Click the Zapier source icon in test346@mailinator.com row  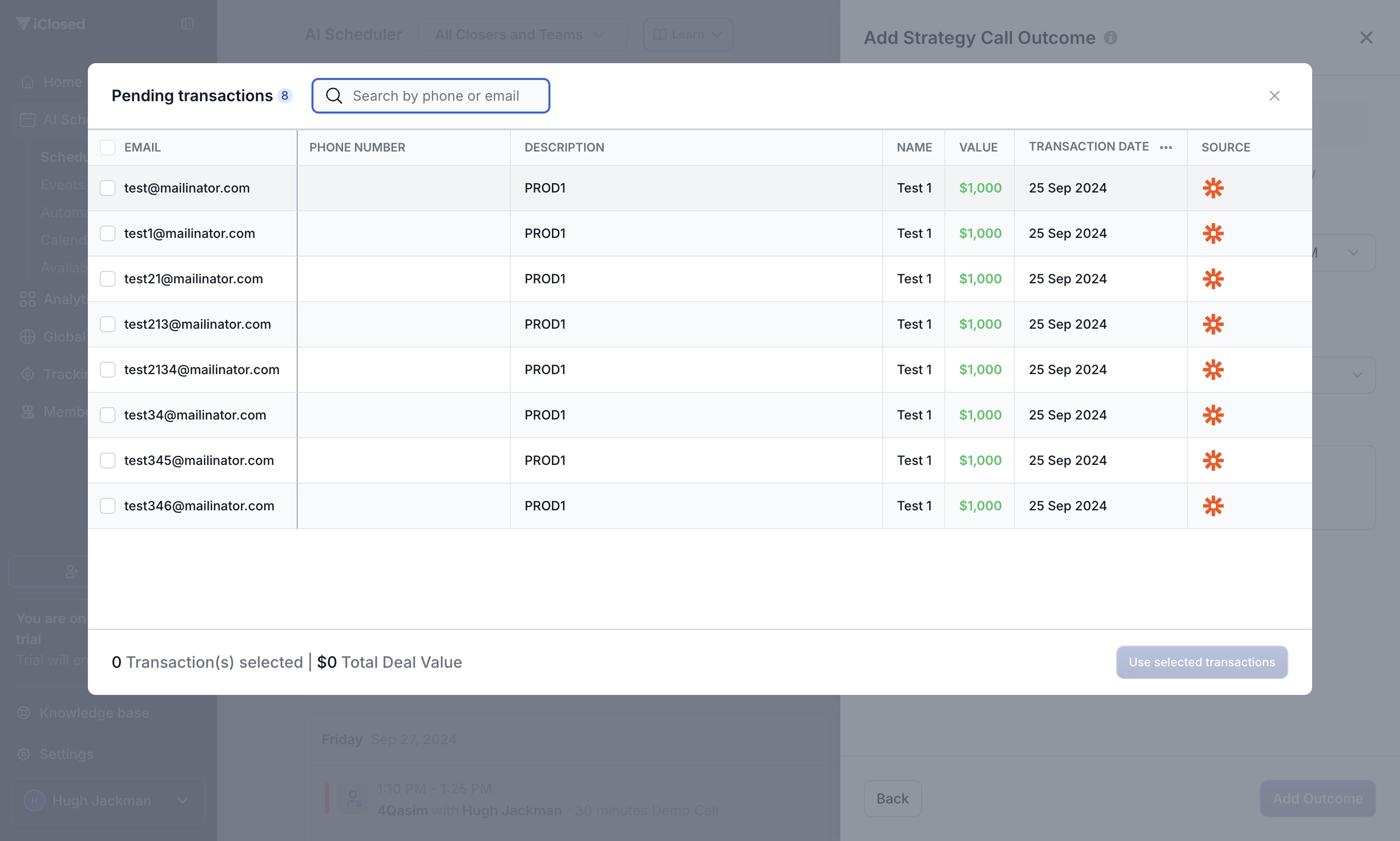pyautogui.click(x=1213, y=505)
